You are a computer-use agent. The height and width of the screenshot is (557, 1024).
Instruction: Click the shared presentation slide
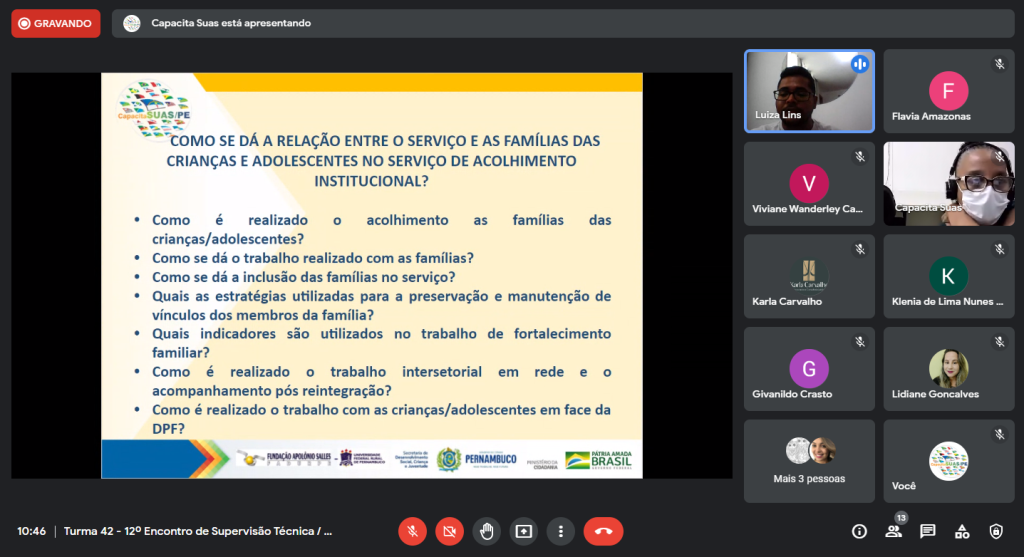pos(372,275)
